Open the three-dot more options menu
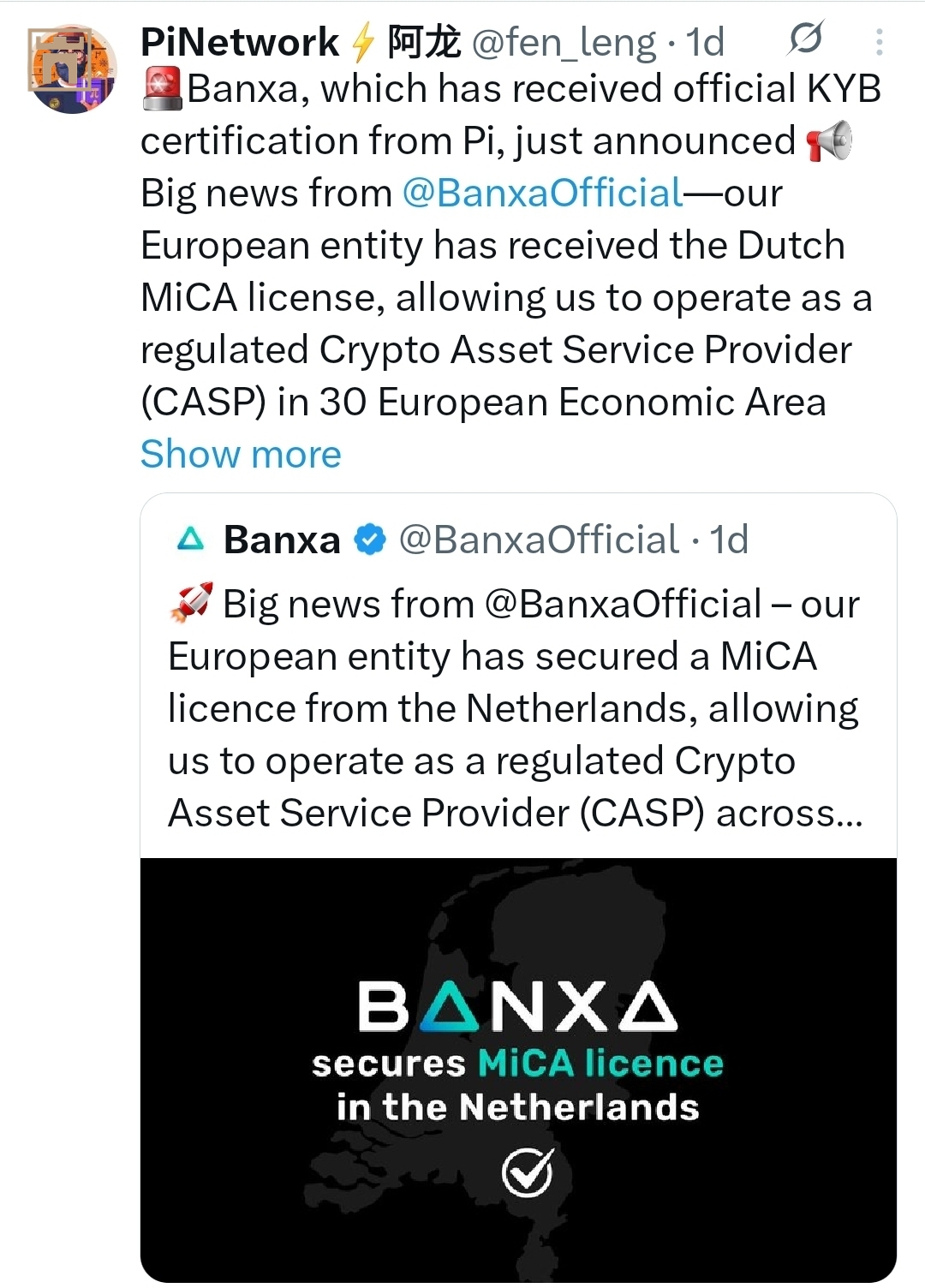This screenshot has width=925, height=1288. coord(879,41)
